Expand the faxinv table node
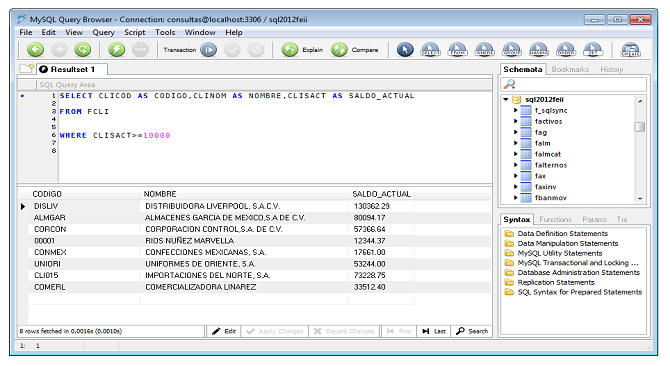670x366 pixels. tap(515, 187)
